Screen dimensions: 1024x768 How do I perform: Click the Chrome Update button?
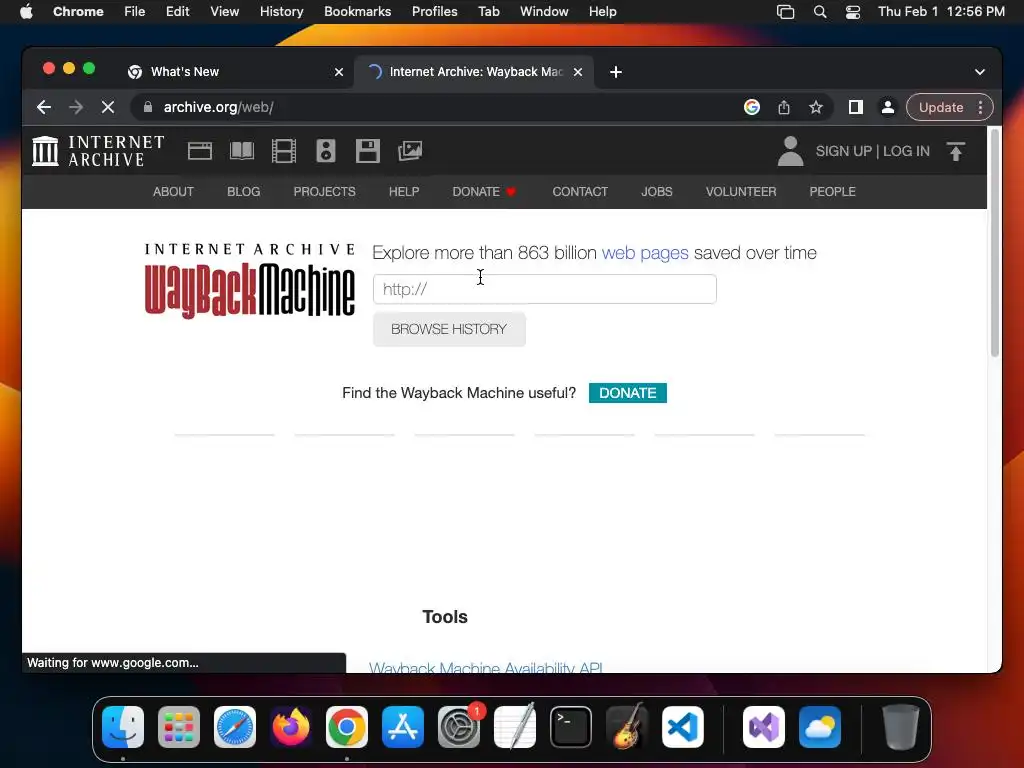[x=941, y=107]
